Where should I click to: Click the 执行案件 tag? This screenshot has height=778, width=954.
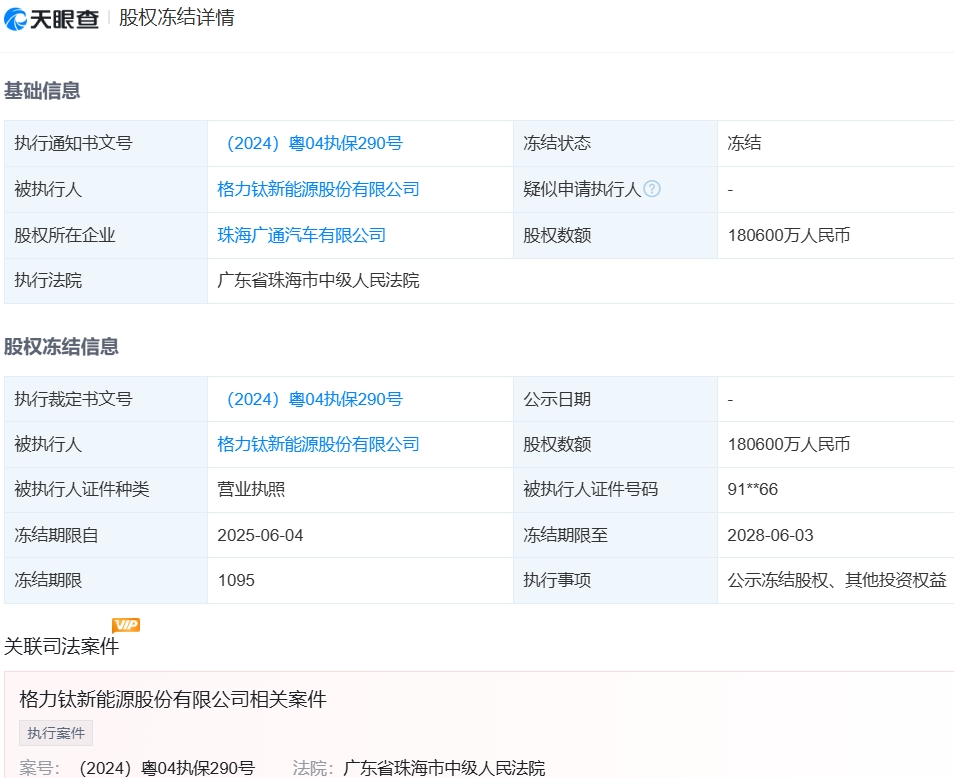[x=56, y=733]
